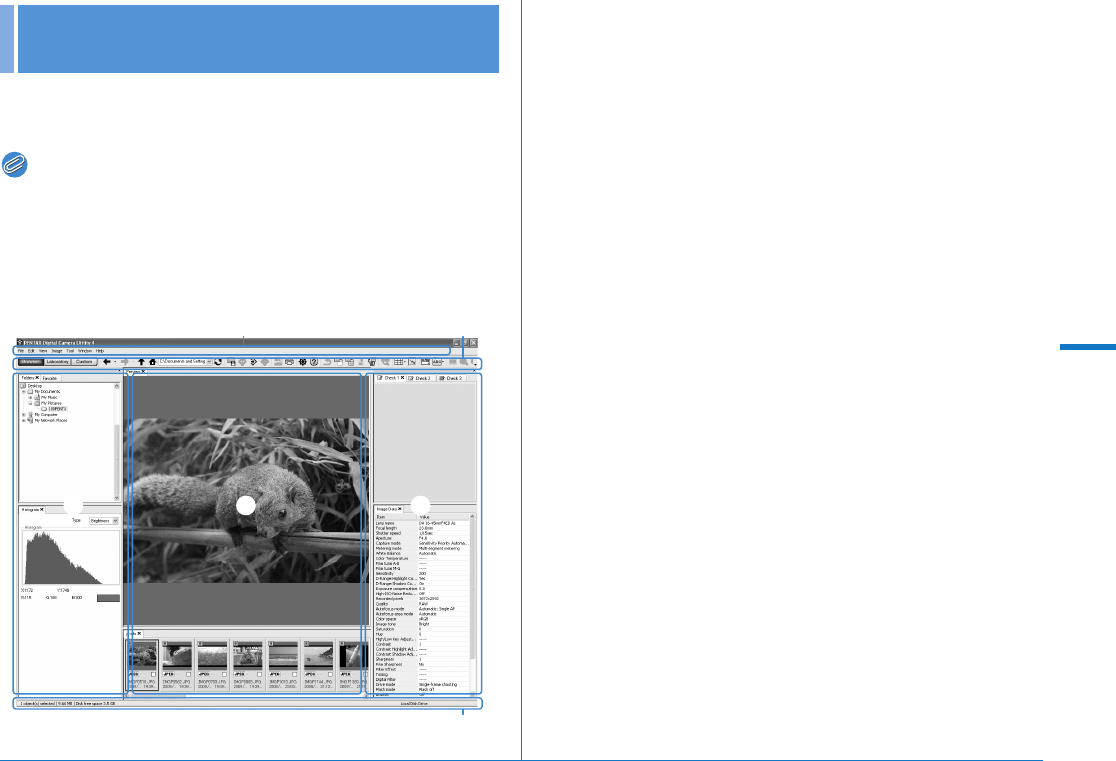The height and width of the screenshot is (761, 1116).
Task: Tick the checkbox under the first thumbnail
Action: 153,674
